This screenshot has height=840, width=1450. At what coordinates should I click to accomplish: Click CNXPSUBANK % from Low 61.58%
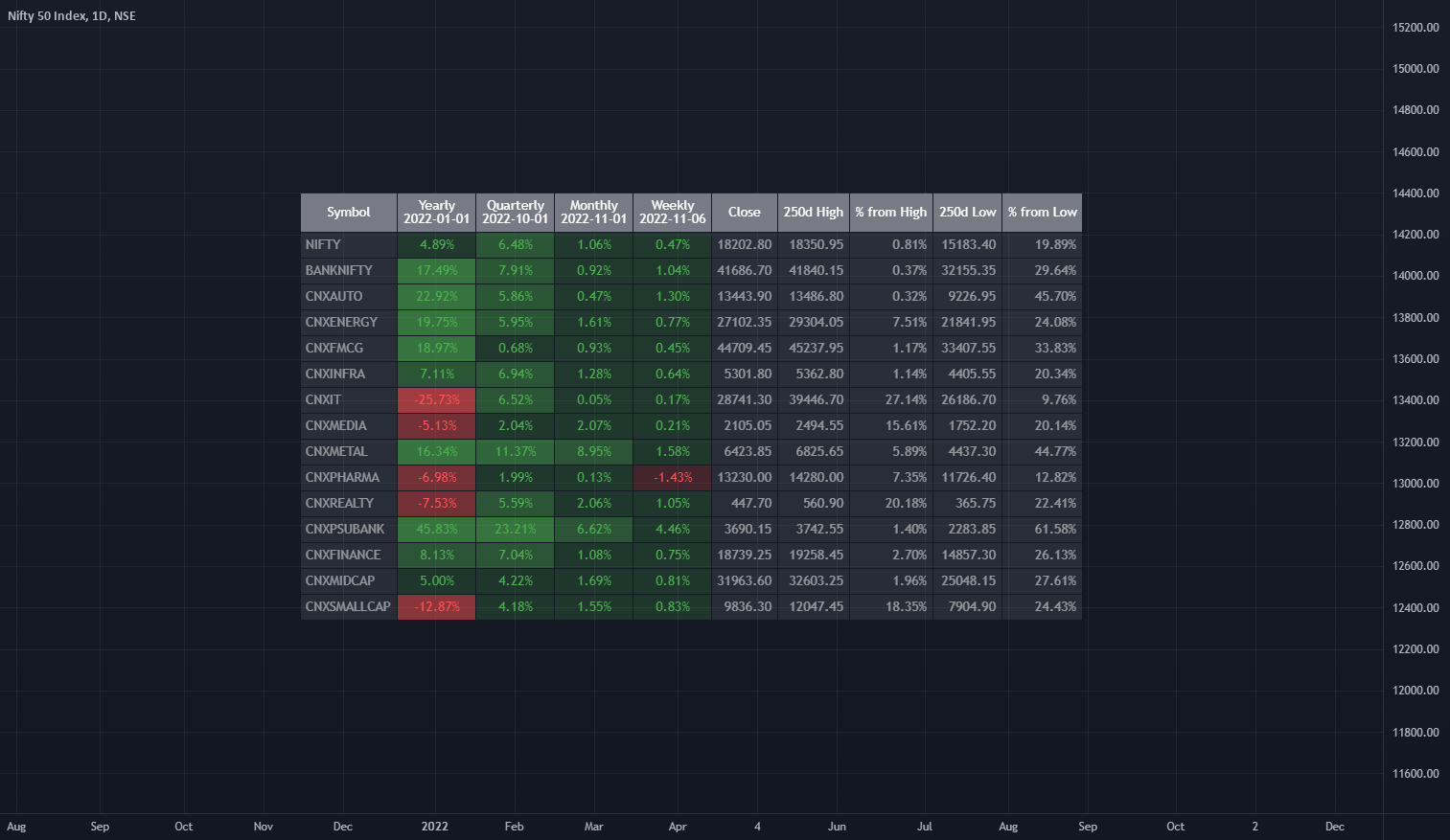pyautogui.click(x=1043, y=530)
